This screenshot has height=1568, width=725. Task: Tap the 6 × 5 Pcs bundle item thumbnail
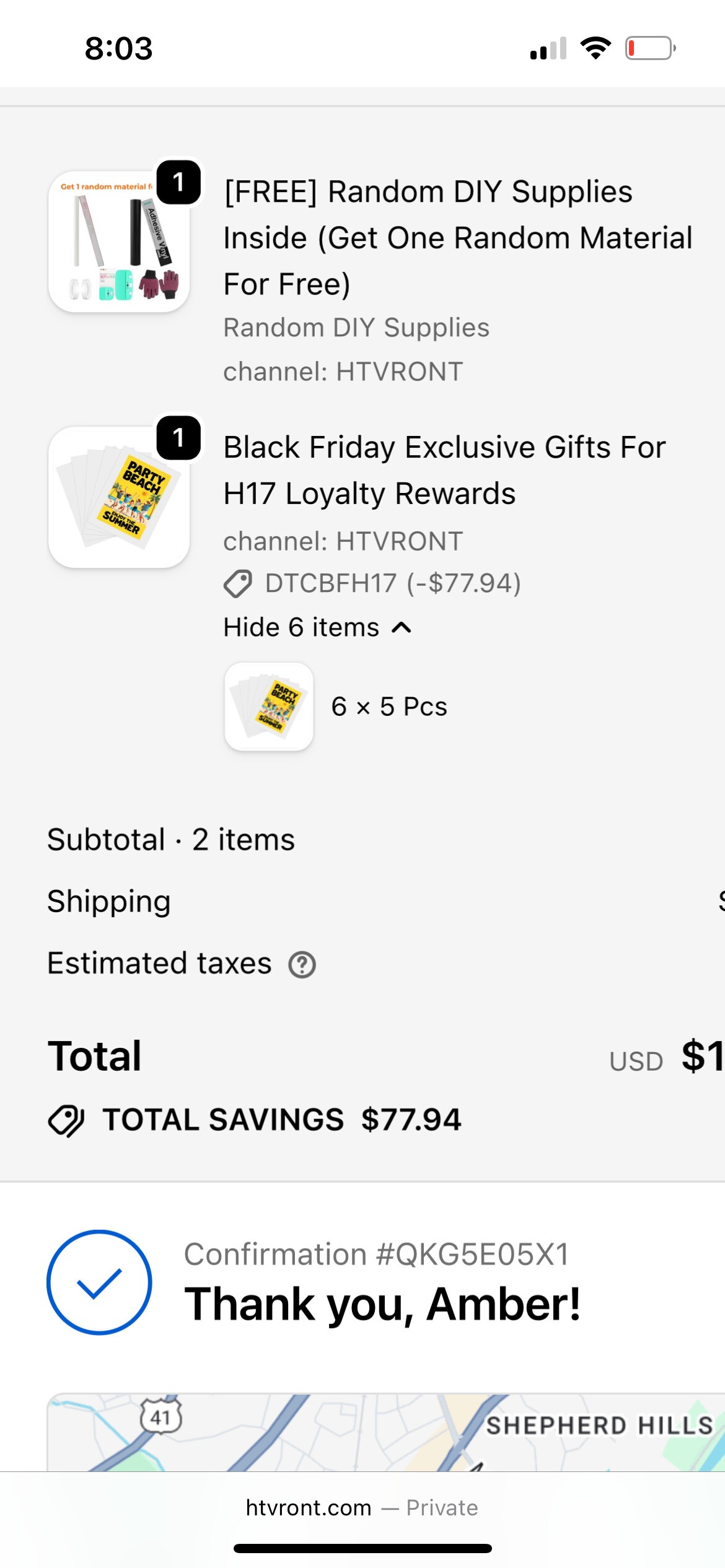(x=269, y=707)
